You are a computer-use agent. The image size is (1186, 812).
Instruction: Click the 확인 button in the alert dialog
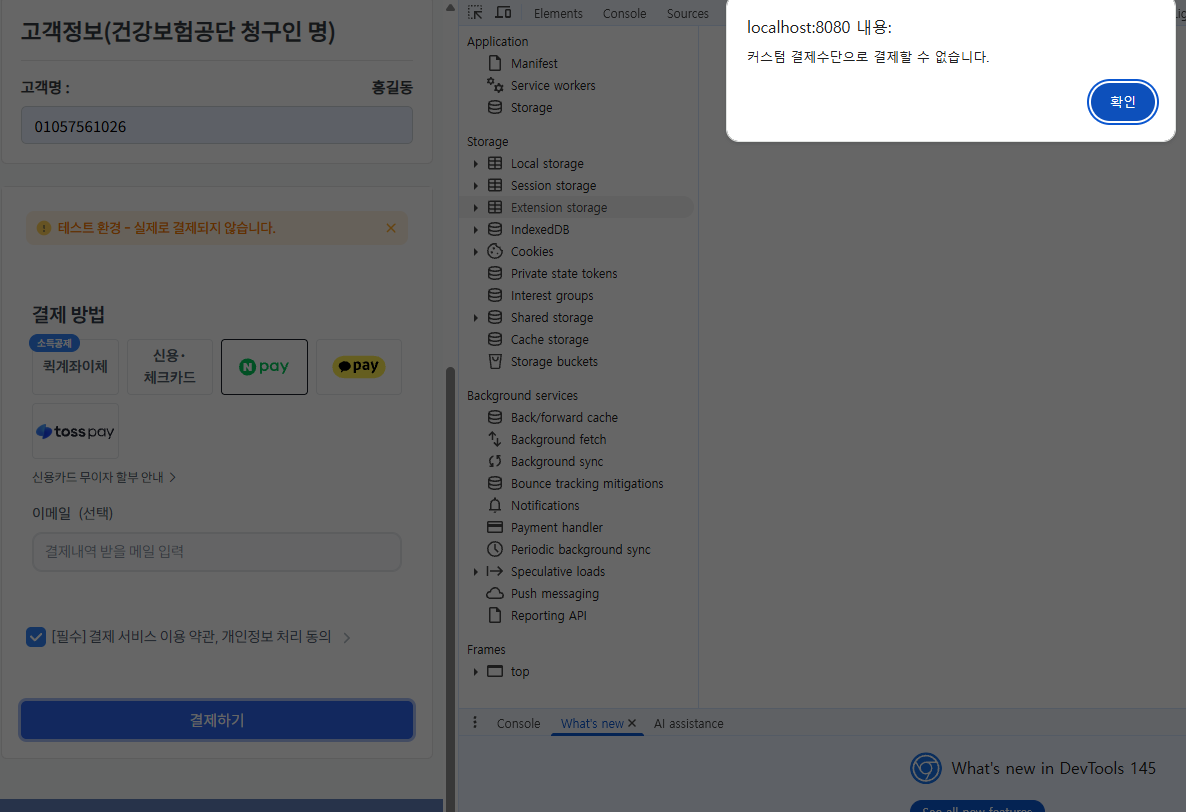tap(1122, 101)
